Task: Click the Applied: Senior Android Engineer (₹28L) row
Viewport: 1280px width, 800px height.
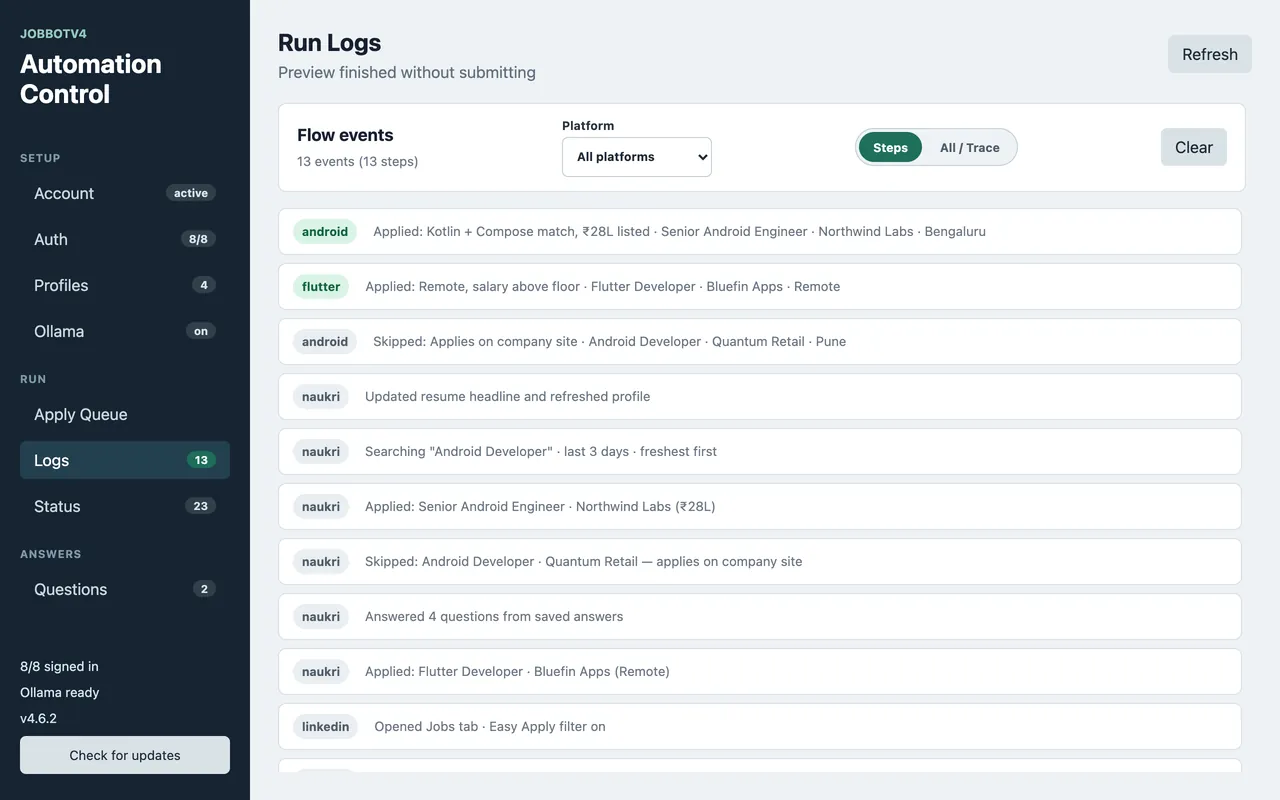Action: 760,506
